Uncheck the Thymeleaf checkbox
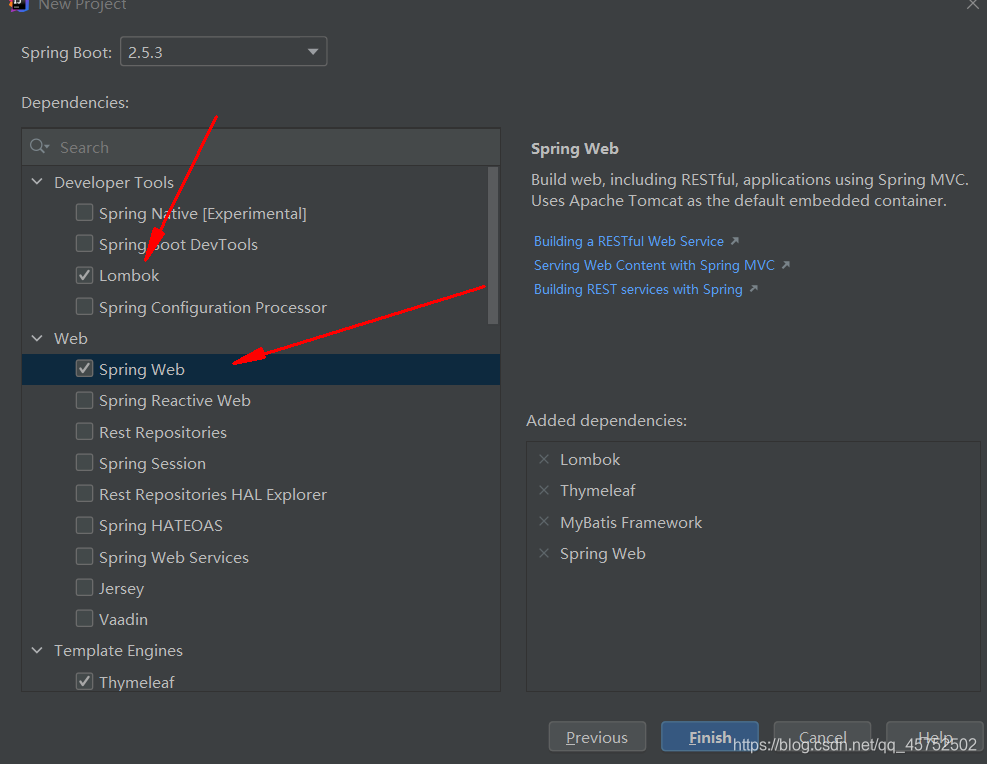 pos(84,682)
